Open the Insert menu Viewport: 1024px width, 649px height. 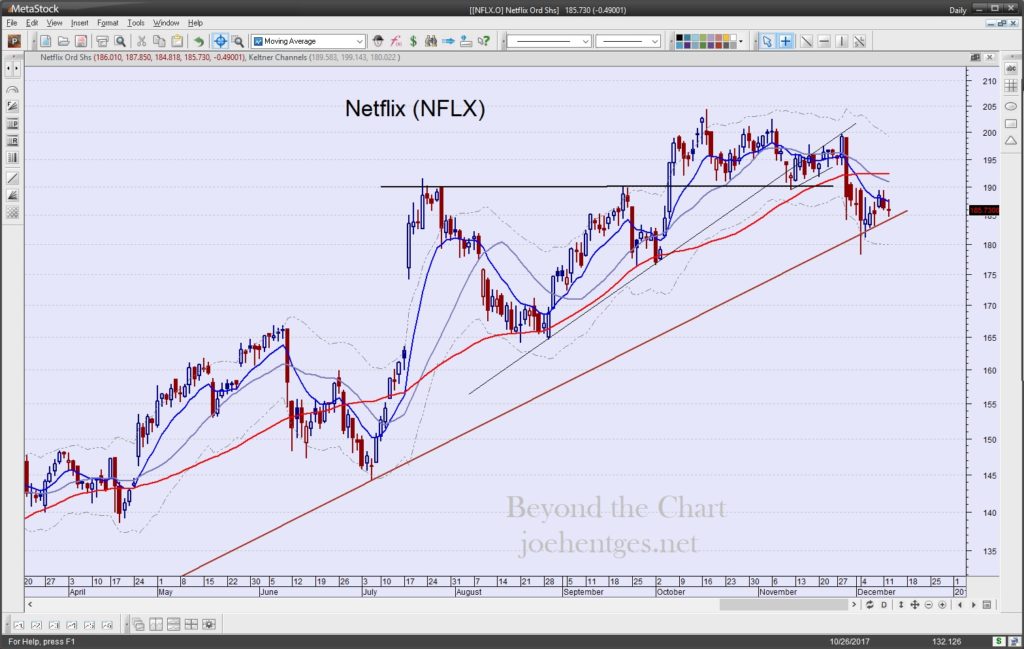(79, 23)
